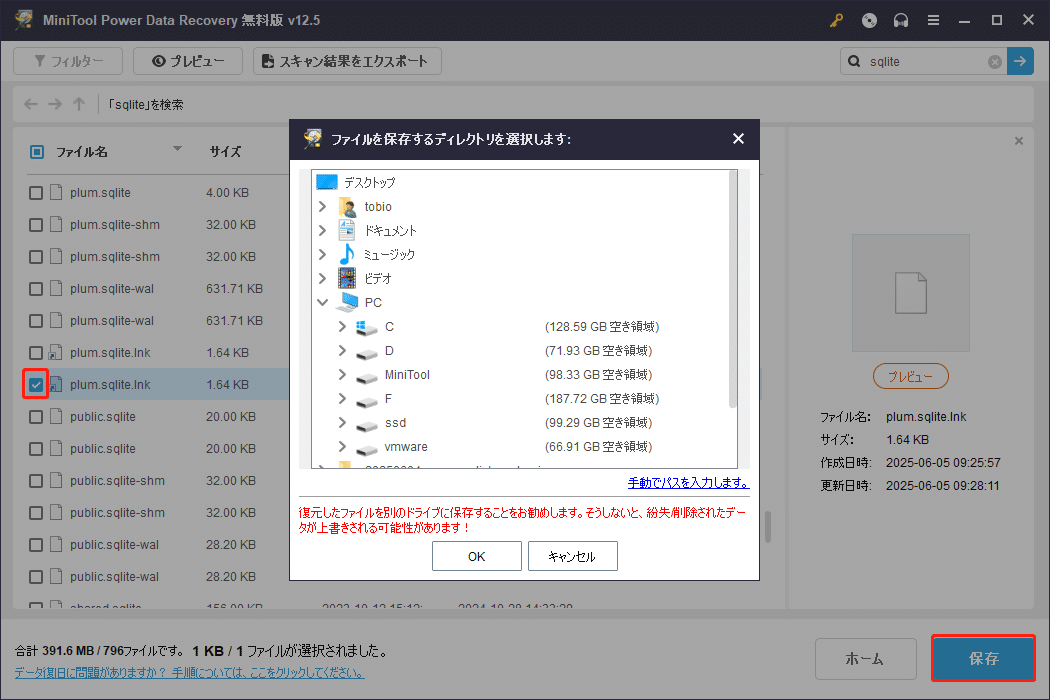Screen dimensions: 1050x700
Task: Open the headphones support icon
Action: tap(901, 20)
